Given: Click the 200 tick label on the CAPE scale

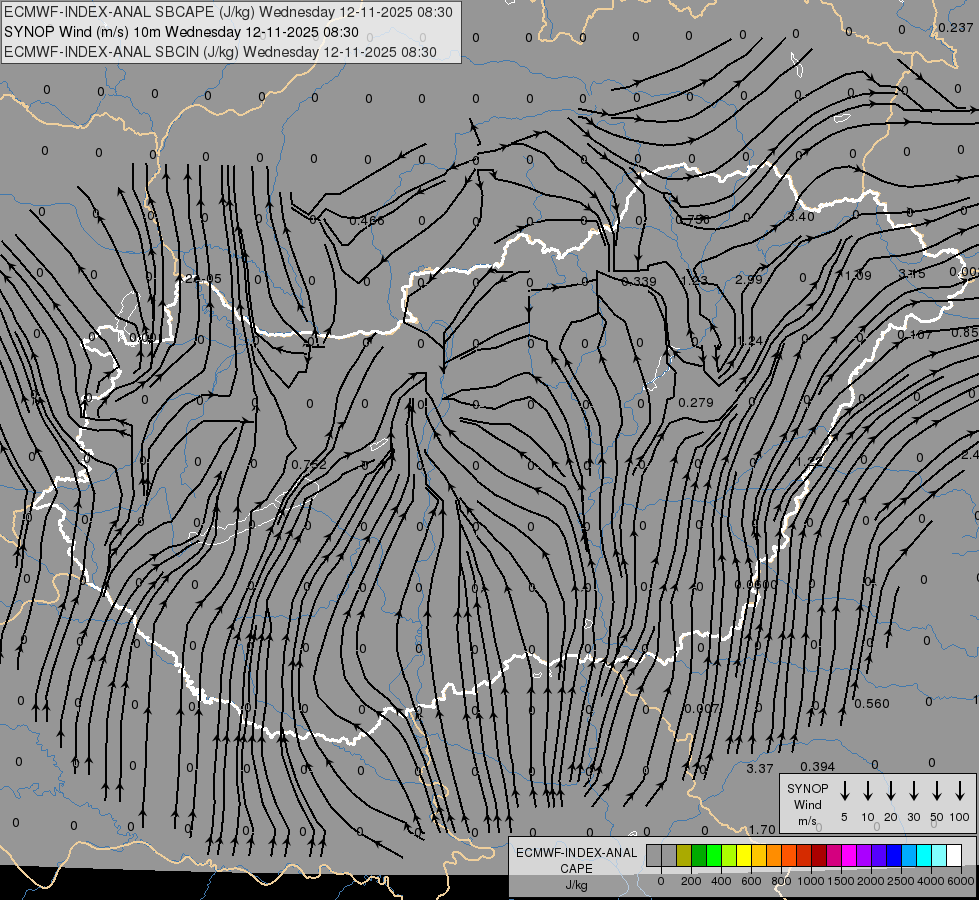Looking at the screenshot, I should tap(691, 881).
